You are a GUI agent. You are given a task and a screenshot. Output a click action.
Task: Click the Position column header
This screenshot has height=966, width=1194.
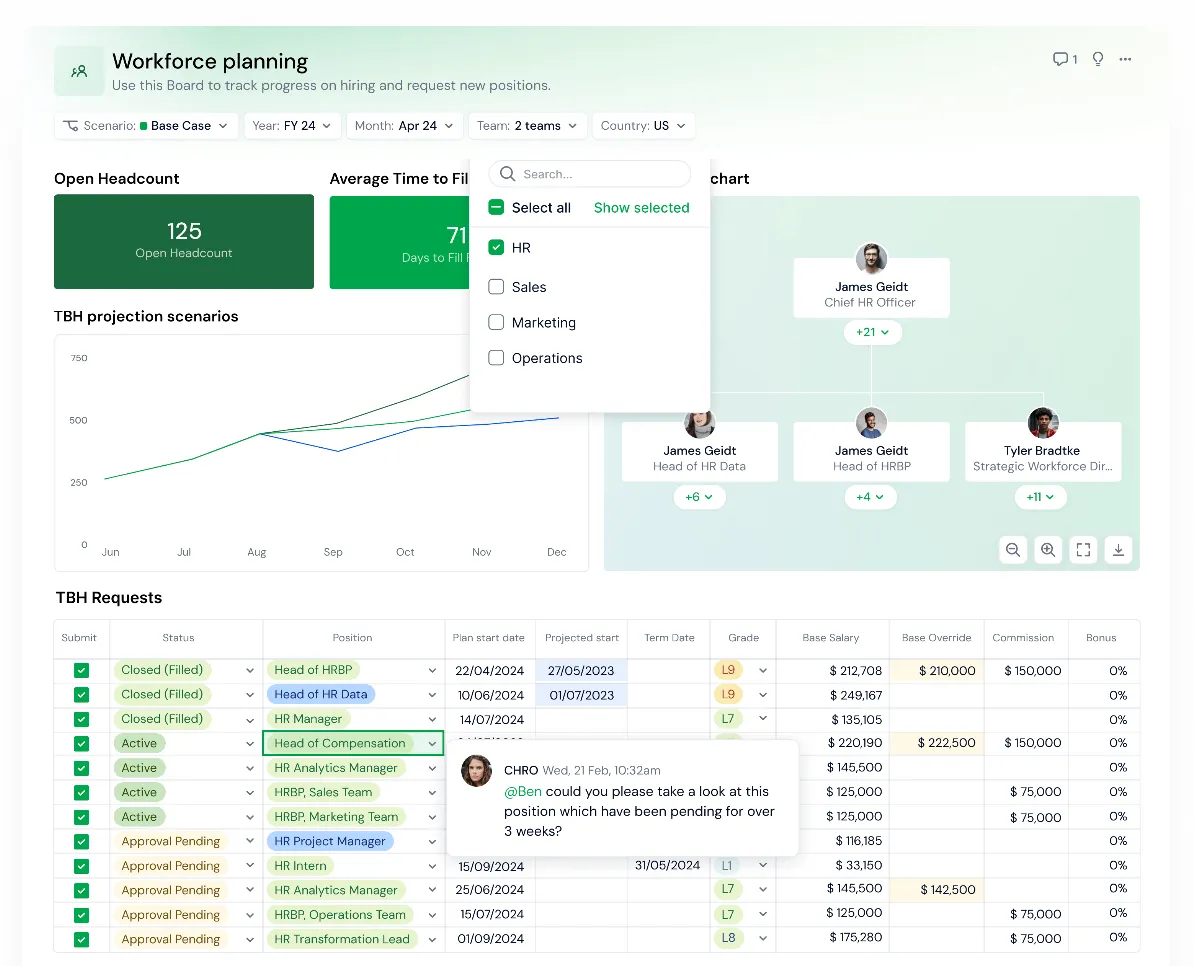tap(353, 638)
